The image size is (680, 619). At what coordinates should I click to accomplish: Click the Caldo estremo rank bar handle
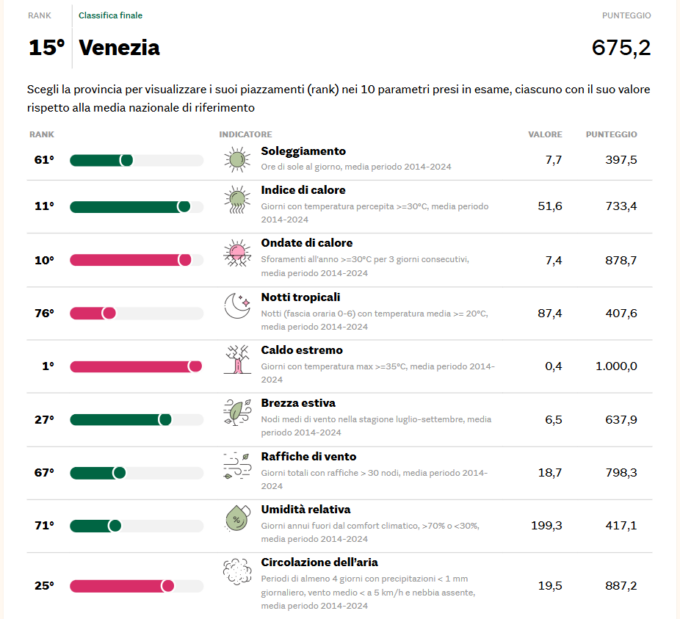click(x=195, y=367)
